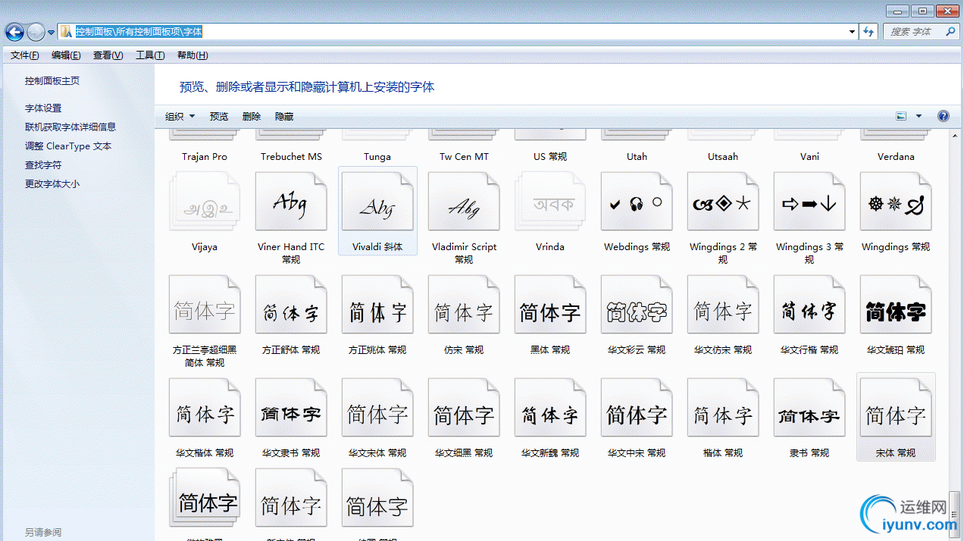The height and width of the screenshot is (541, 963).
Task: Select the 华文宋体 常规 font icon
Action: [x=378, y=408]
